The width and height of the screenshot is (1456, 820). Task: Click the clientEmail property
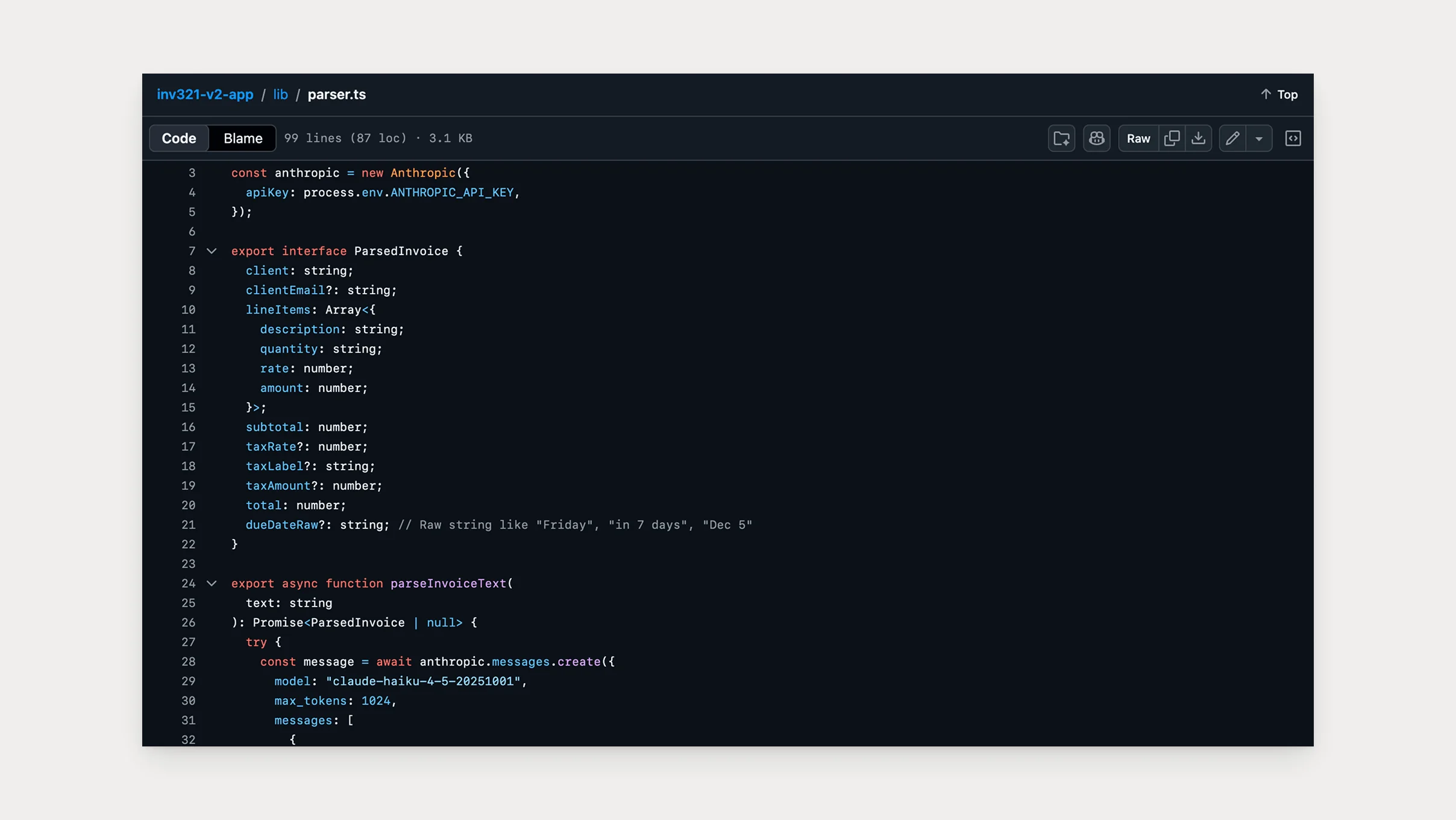click(x=285, y=290)
